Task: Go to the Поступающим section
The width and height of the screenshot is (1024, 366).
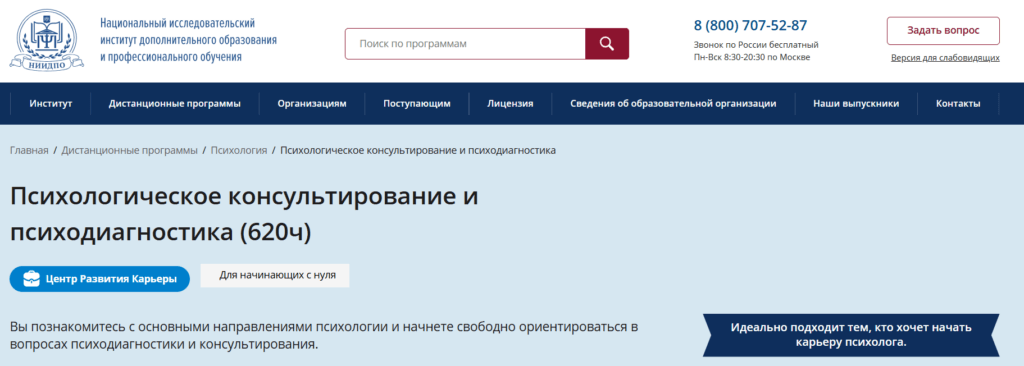Action: (417, 103)
